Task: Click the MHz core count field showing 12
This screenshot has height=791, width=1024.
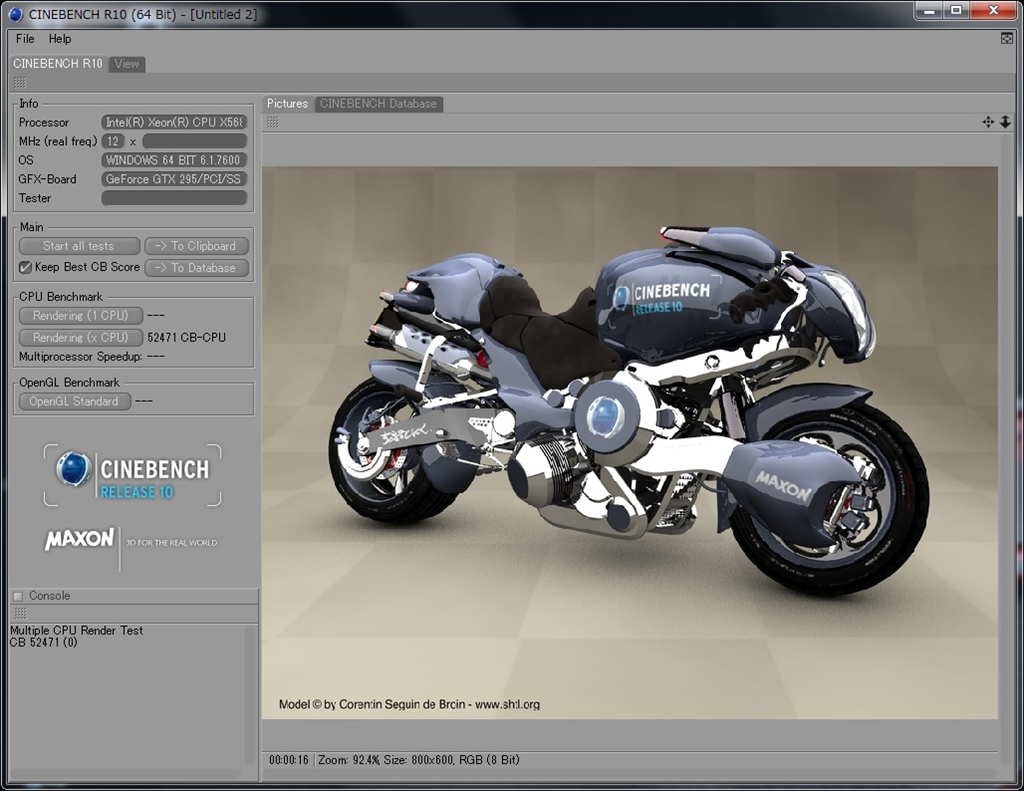Action: pos(113,141)
